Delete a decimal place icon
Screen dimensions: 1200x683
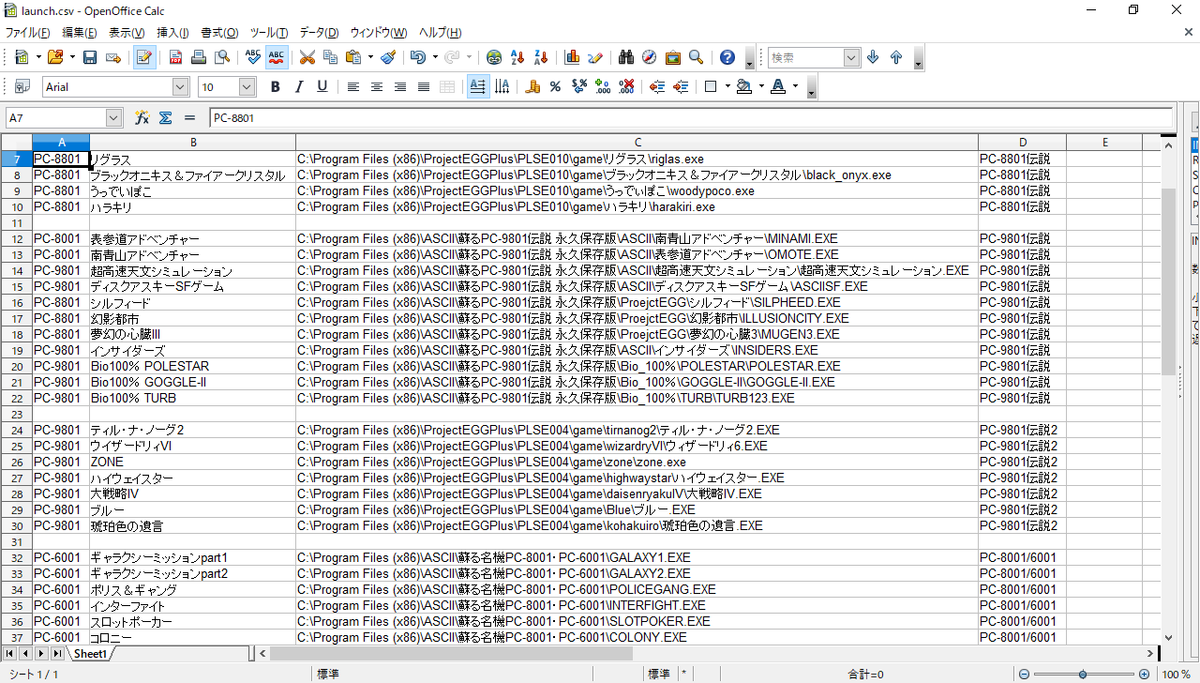tap(626, 87)
